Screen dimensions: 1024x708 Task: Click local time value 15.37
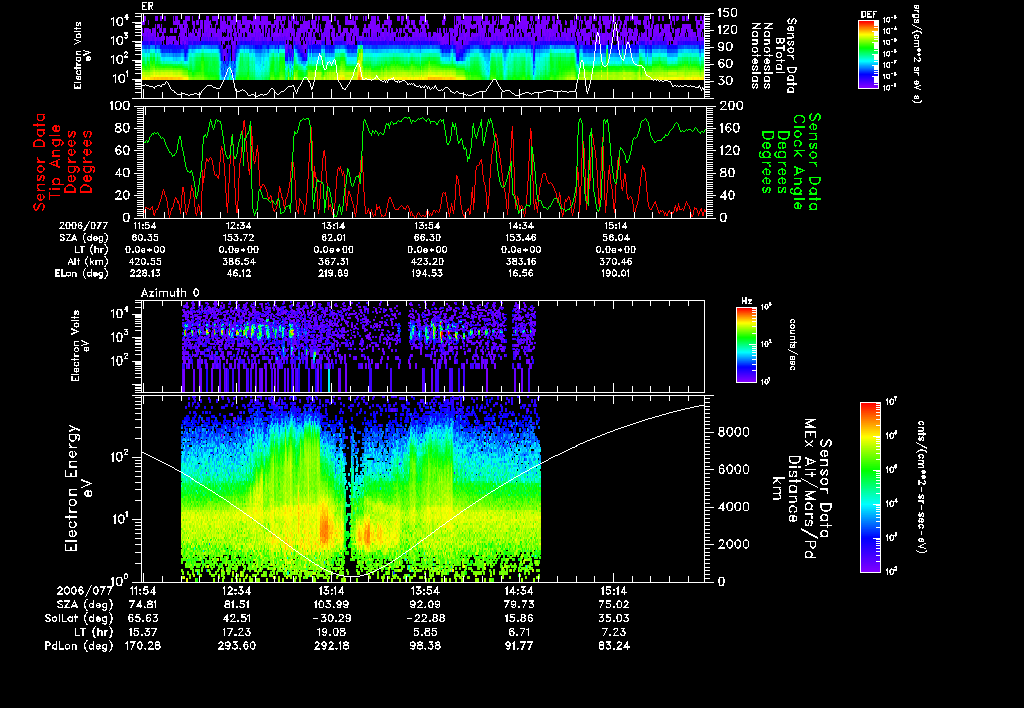142,632
